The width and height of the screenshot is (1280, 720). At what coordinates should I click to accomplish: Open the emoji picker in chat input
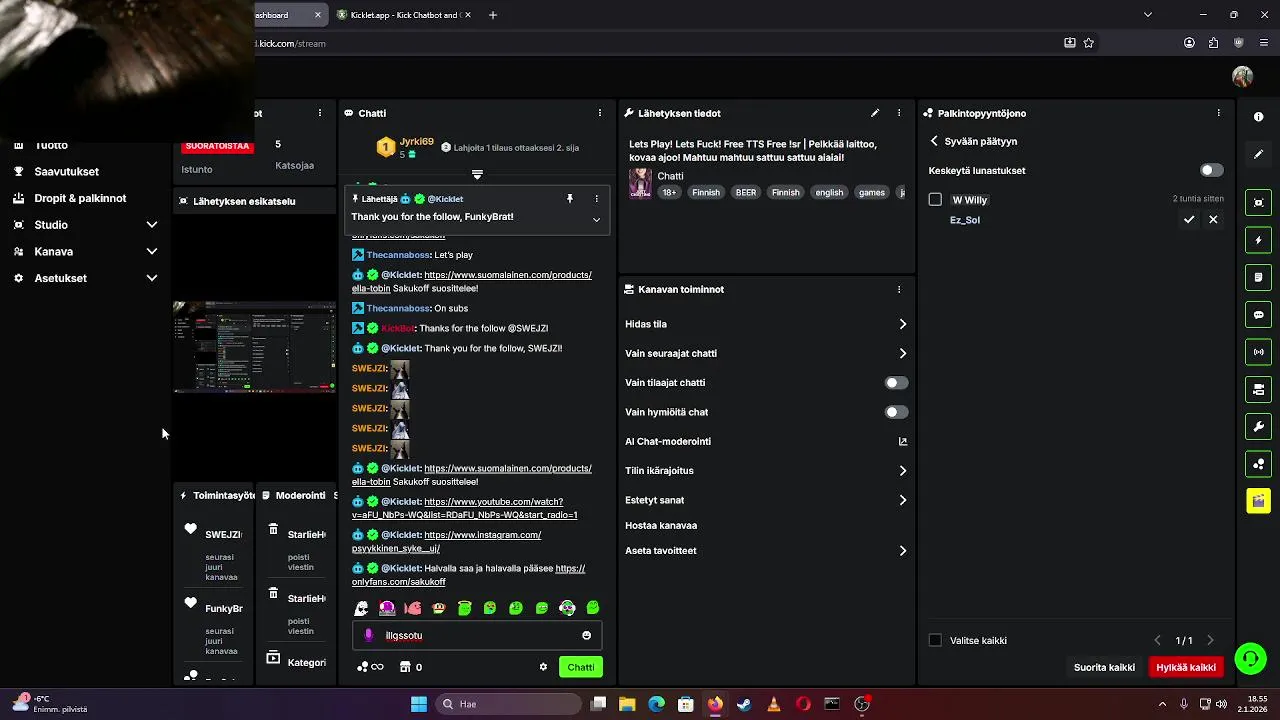[586, 635]
